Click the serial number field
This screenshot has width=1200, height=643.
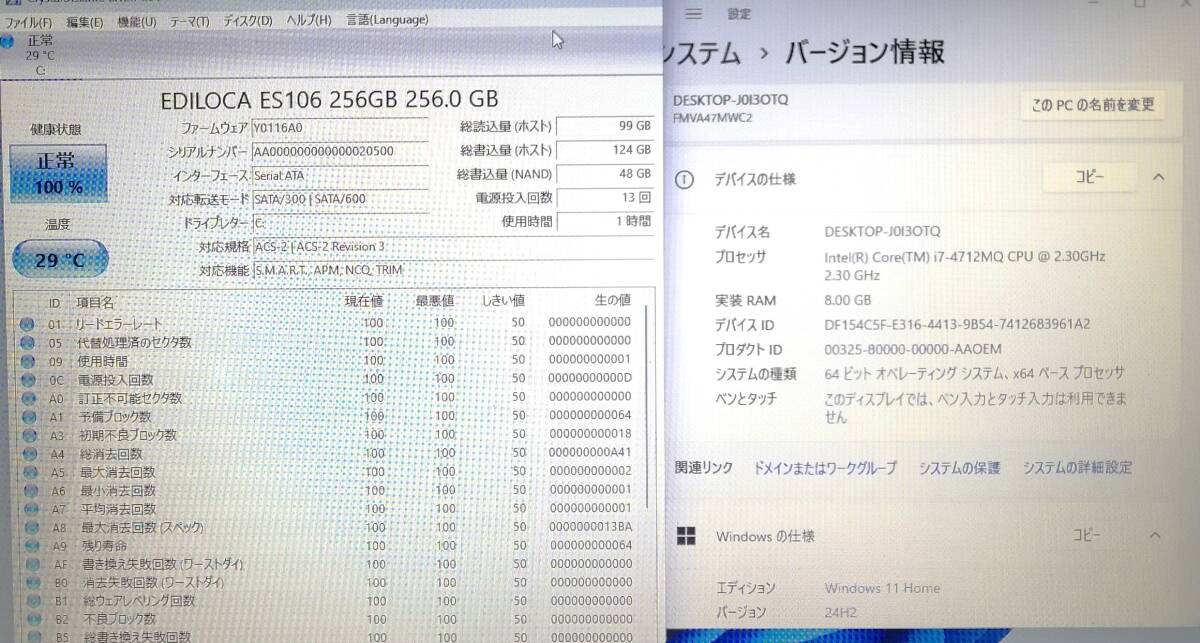(x=338, y=151)
